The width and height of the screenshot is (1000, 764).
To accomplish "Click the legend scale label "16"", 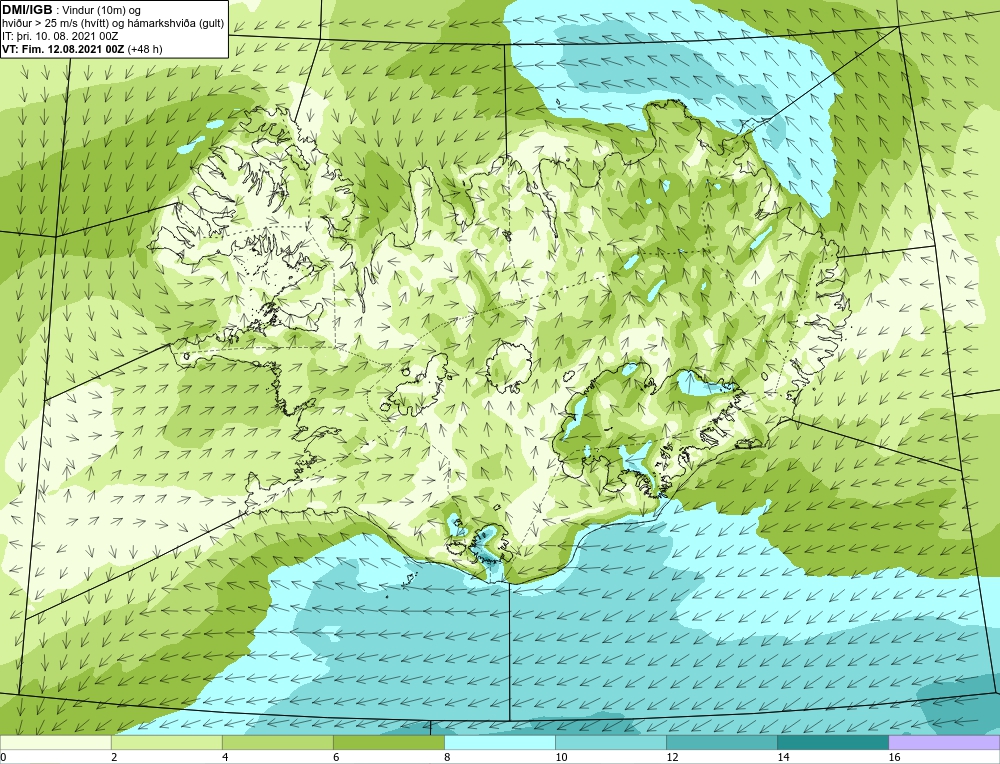I will [x=893, y=757].
